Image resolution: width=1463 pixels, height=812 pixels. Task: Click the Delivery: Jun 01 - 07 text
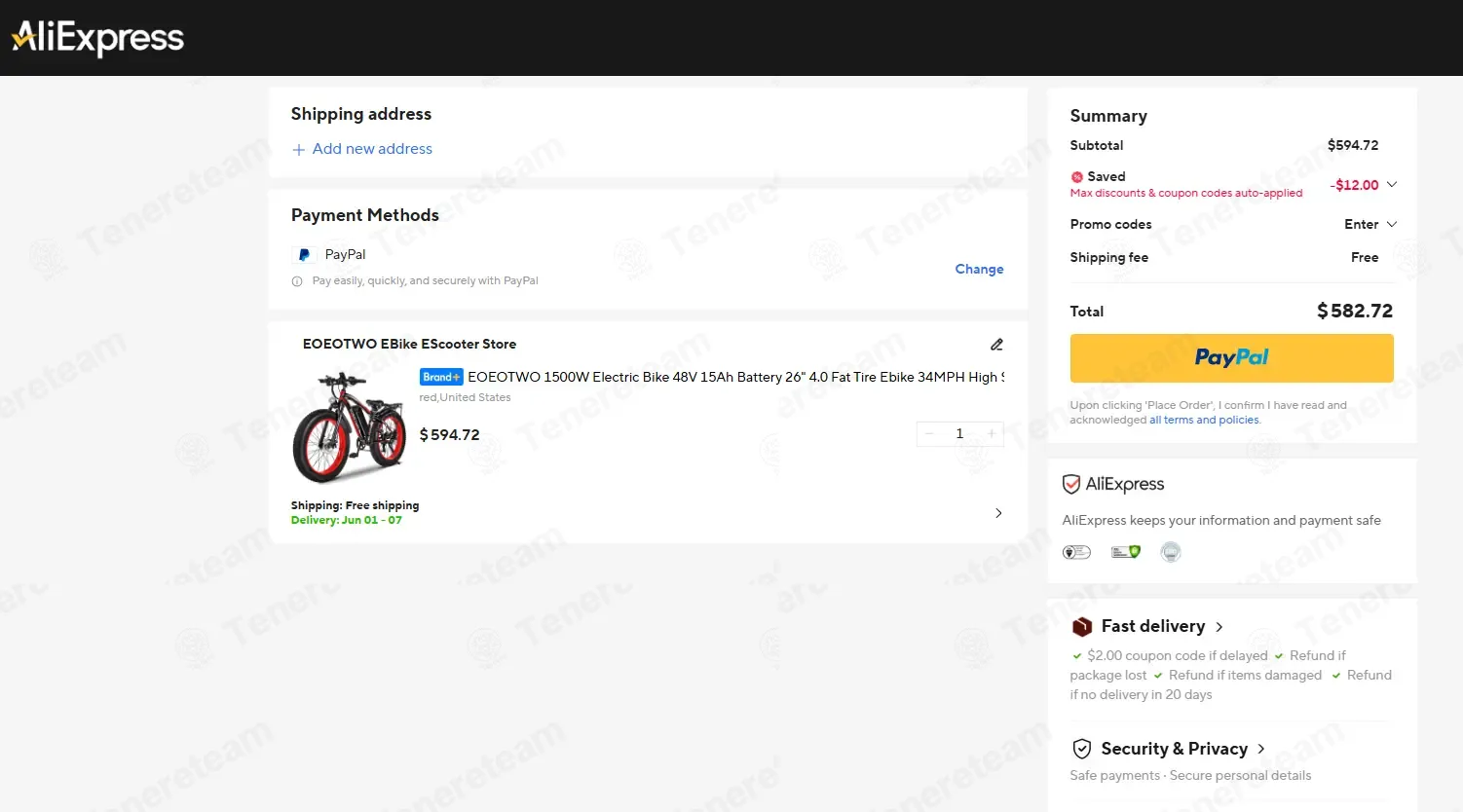pos(346,521)
